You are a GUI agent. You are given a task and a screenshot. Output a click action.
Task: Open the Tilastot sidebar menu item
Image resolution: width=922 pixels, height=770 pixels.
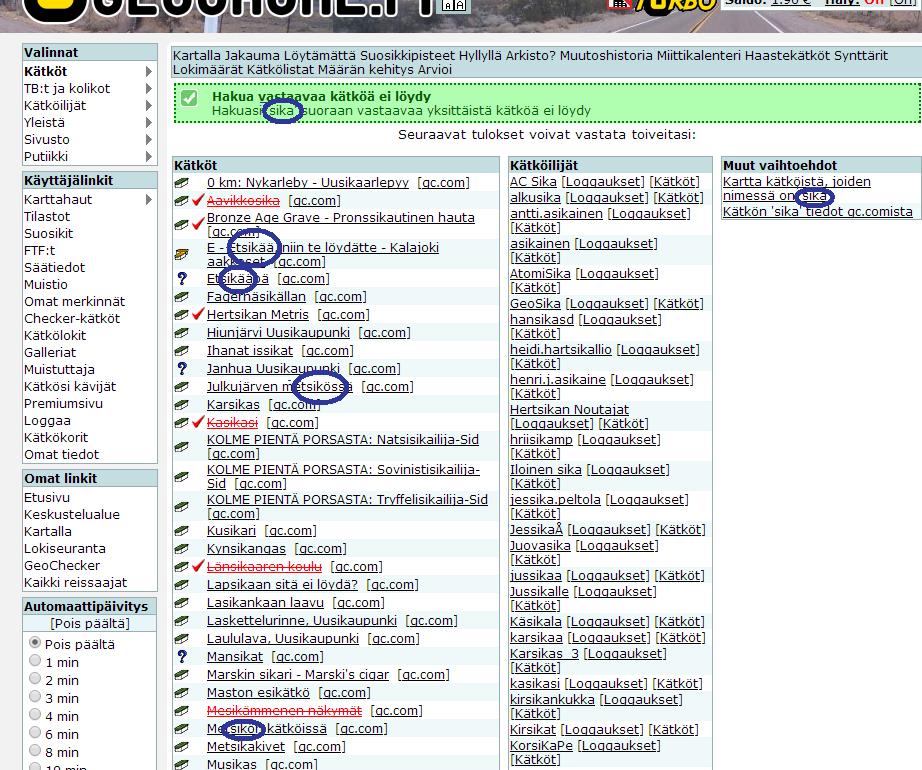[47, 216]
